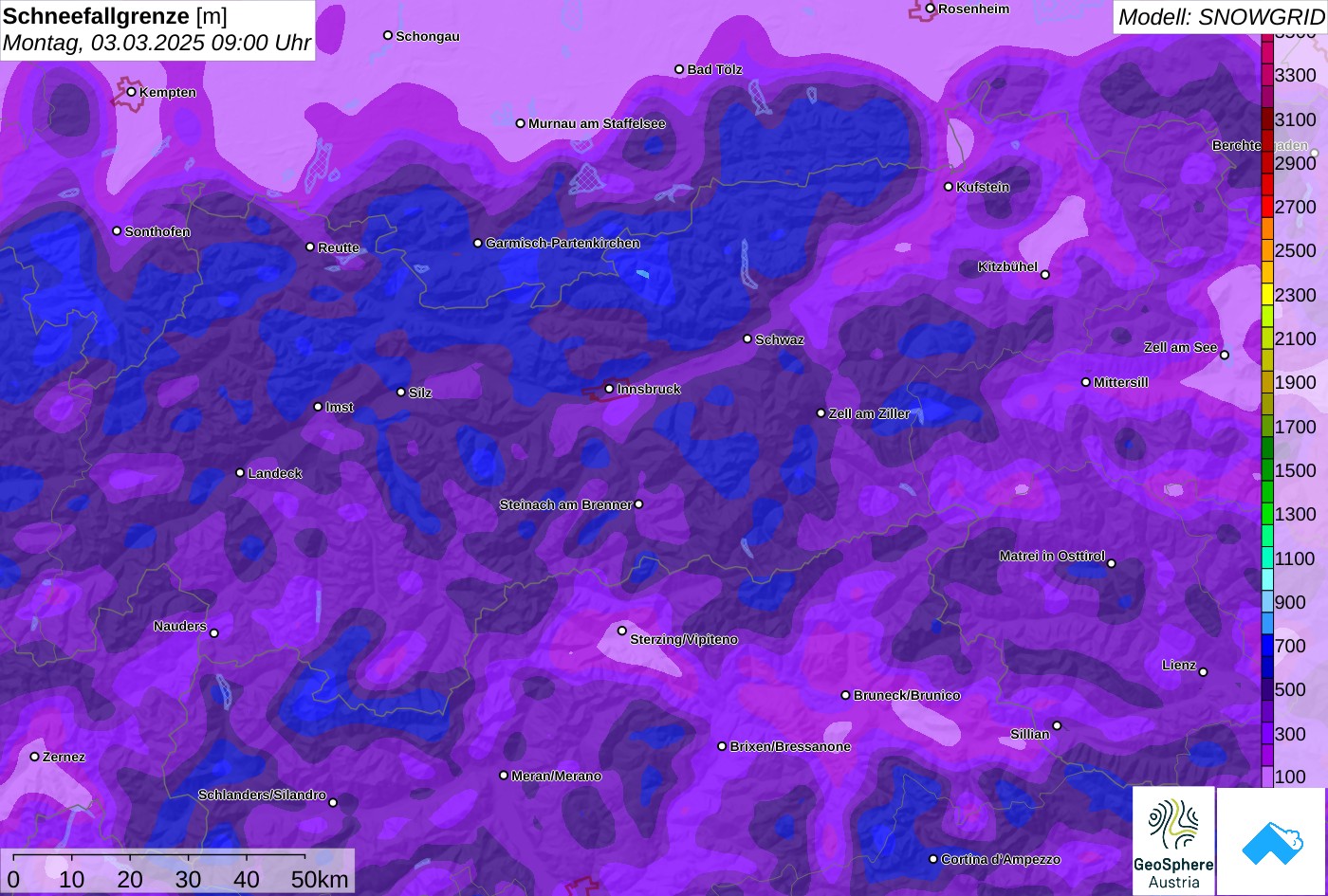The image size is (1328, 896).
Task: Select the Sillian location dot
Action: [1057, 725]
